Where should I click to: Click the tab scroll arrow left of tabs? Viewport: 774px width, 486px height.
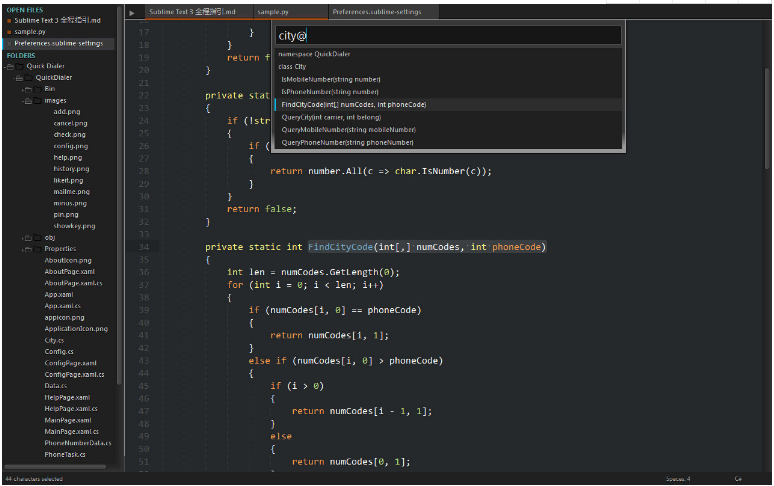coord(132,13)
